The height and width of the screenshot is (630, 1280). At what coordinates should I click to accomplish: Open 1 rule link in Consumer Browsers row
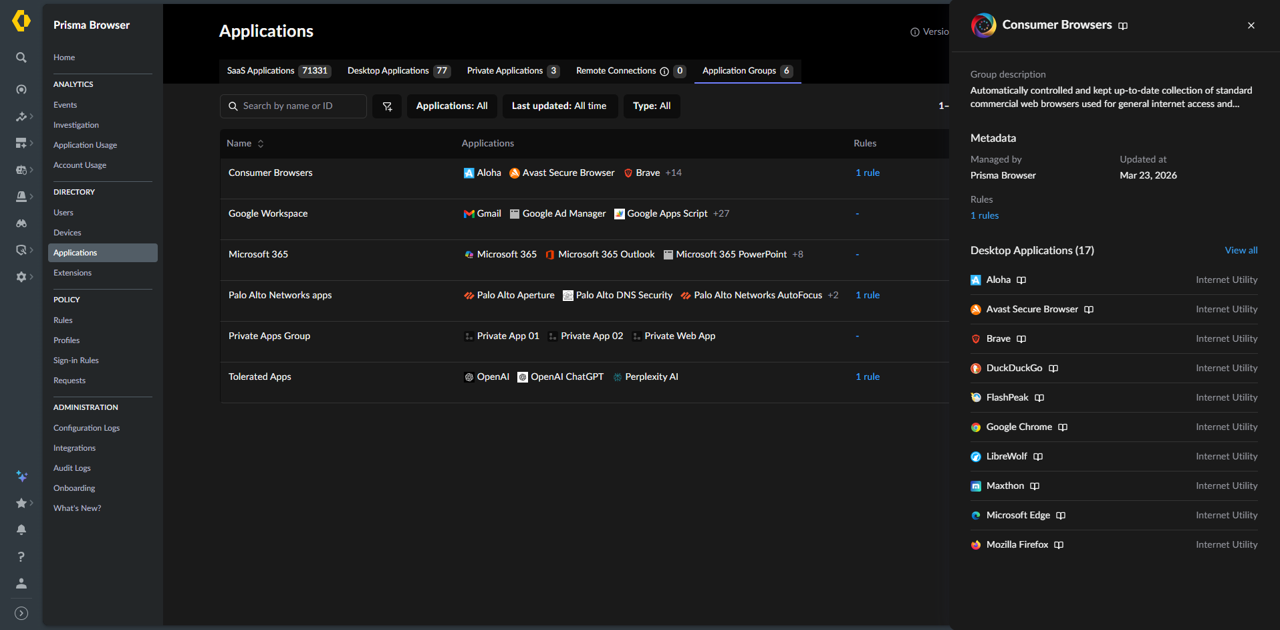pos(867,173)
